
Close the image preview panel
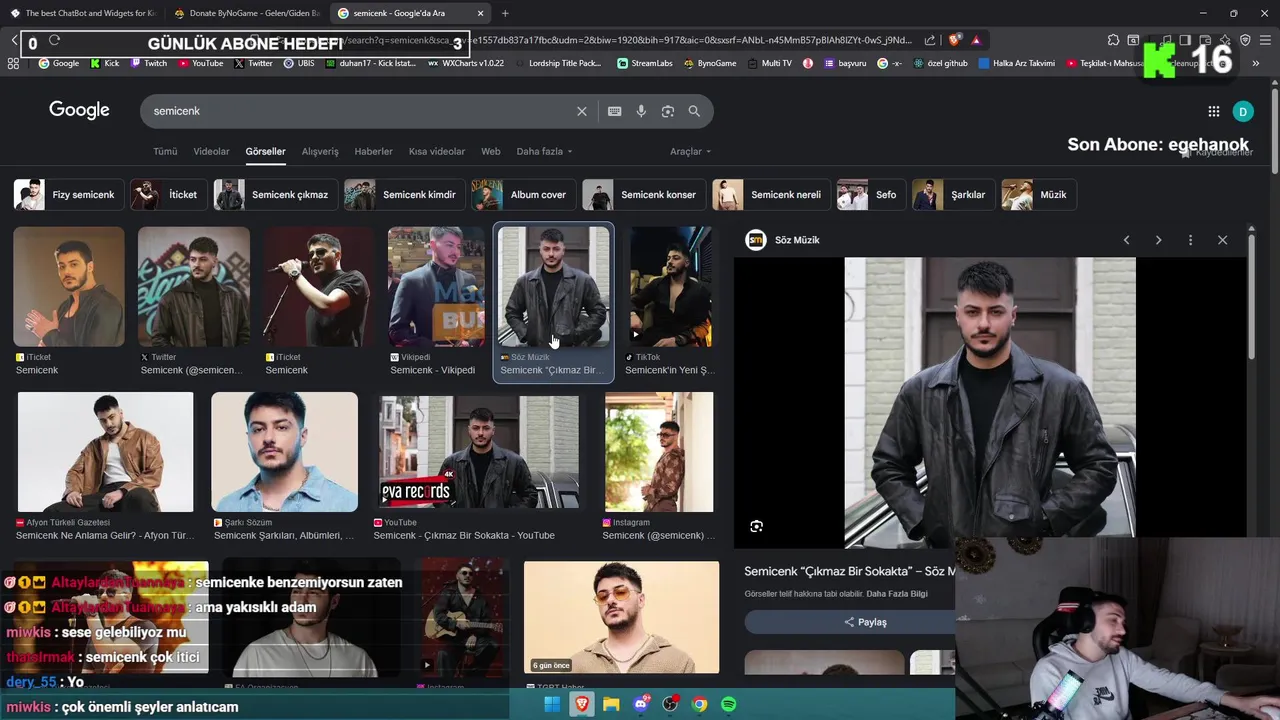point(1222,240)
